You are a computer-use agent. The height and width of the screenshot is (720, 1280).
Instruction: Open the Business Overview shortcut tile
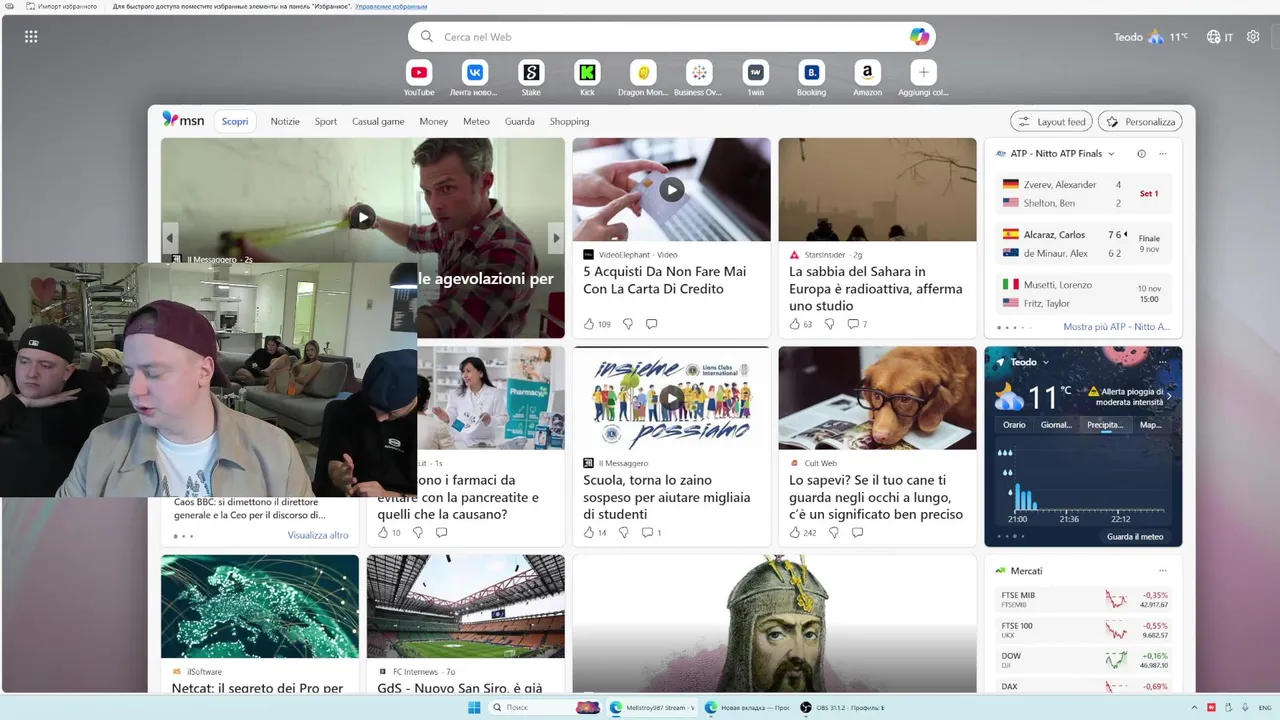[x=699, y=72]
